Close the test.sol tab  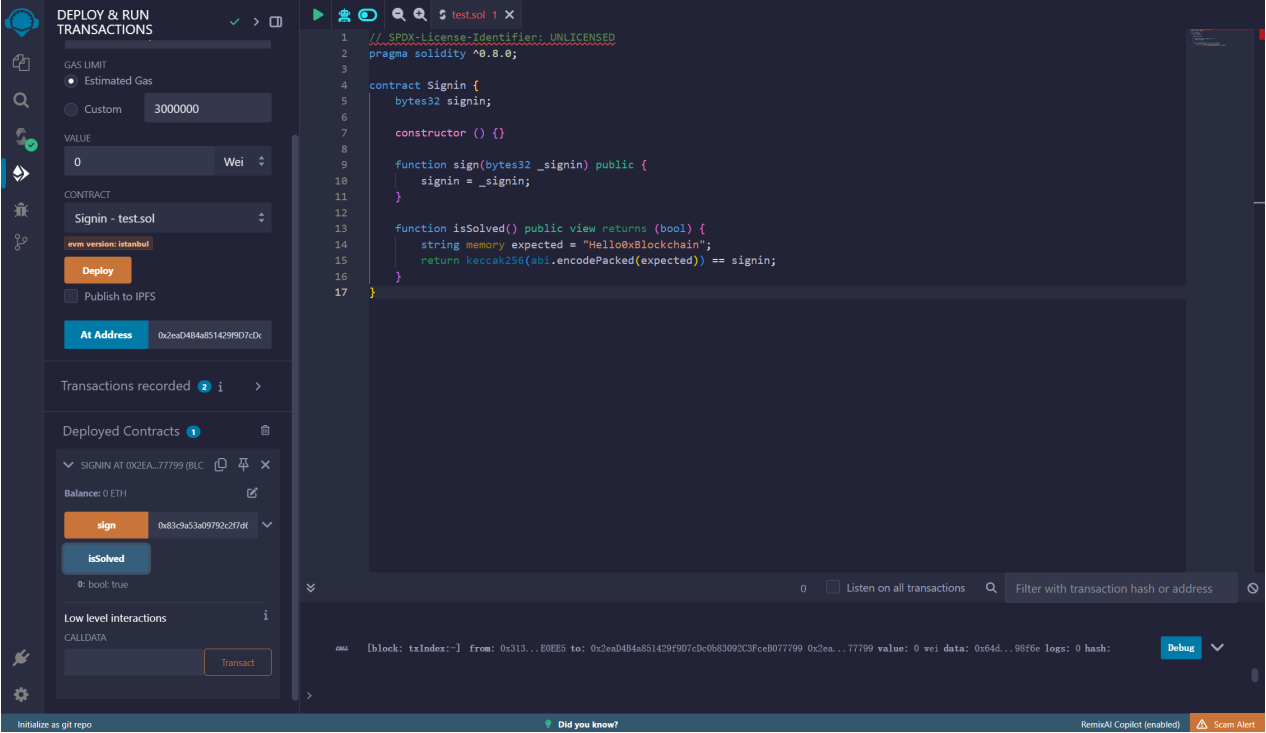click(x=510, y=15)
